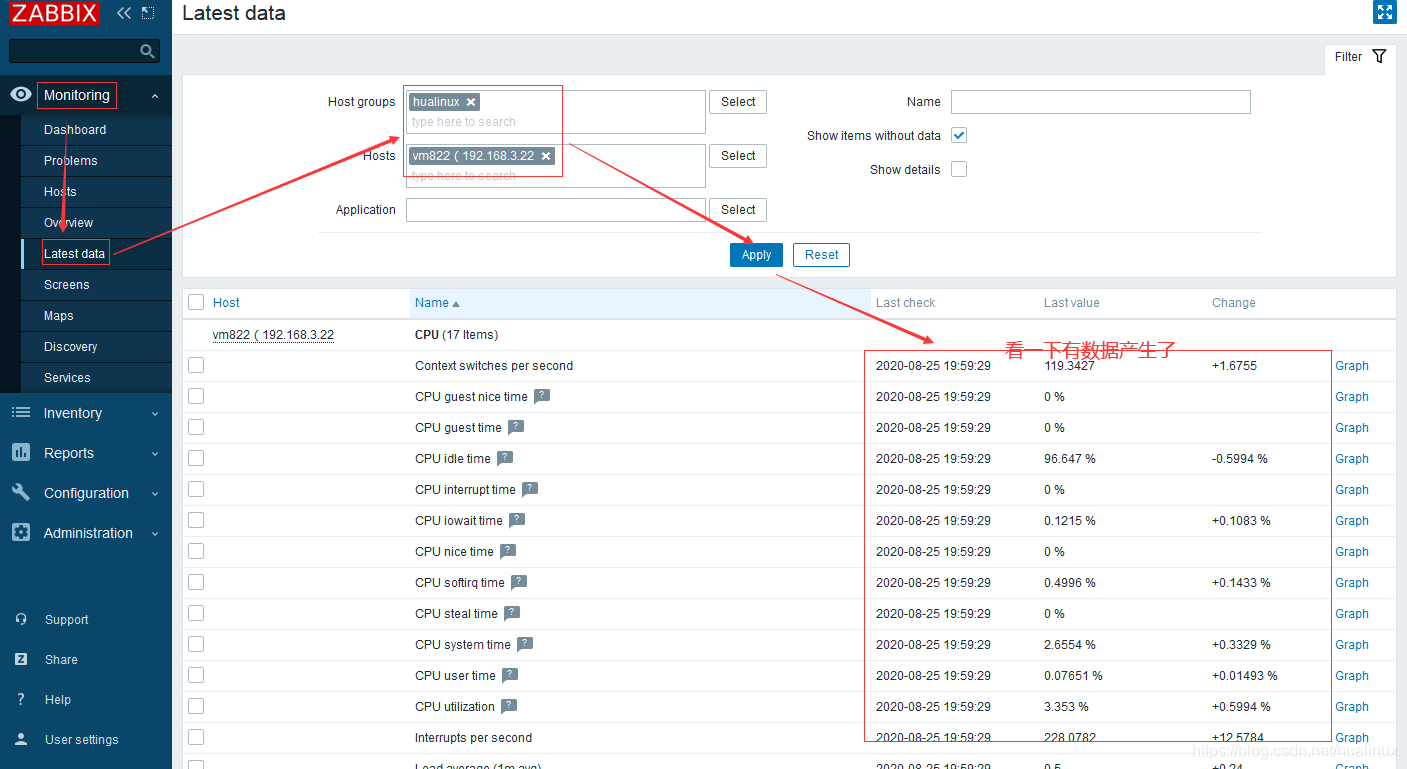Open the Administration icon in sidebar
Screen dimensions: 1407x769
20,533
